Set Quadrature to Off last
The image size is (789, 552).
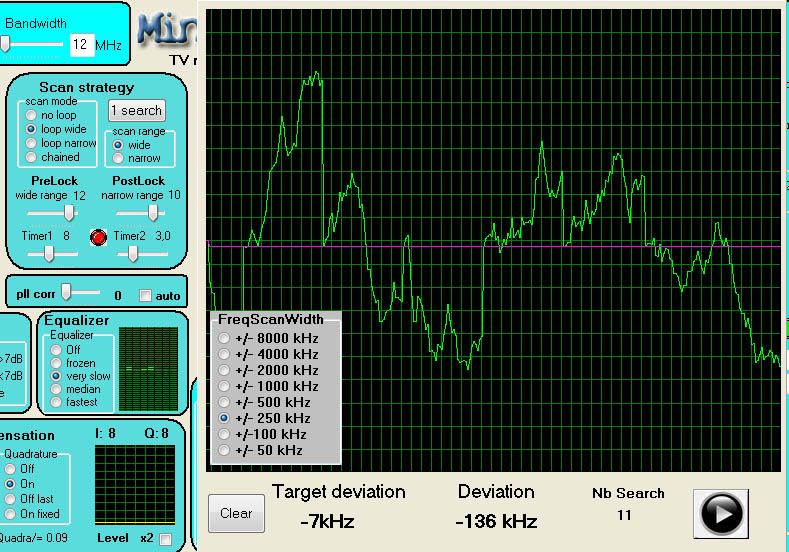9,498
